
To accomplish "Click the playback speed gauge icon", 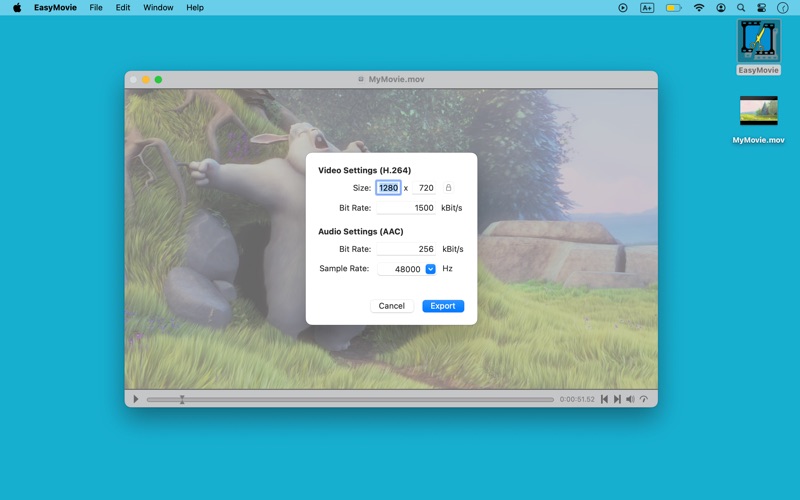I will 644,399.
